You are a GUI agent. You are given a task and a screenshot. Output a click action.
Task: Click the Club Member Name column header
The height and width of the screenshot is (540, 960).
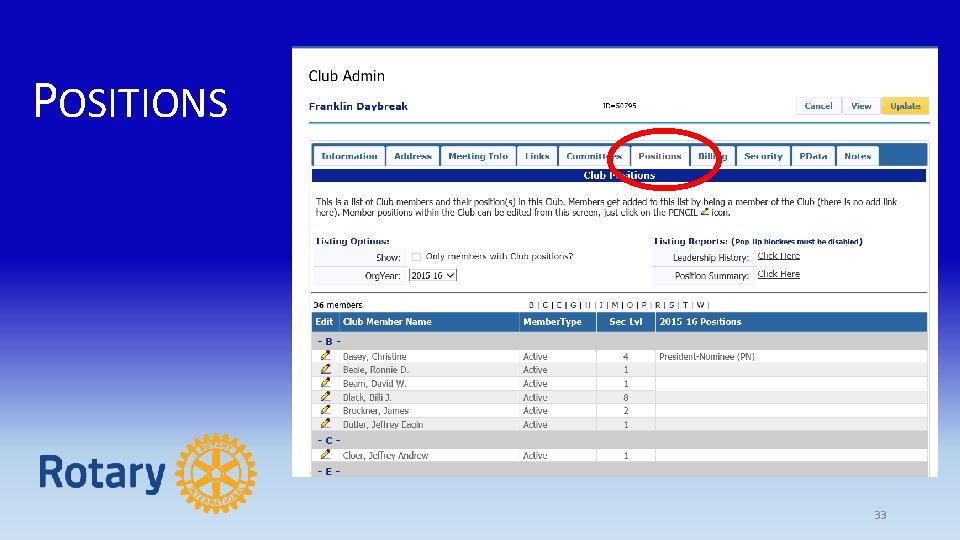click(387, 322)
